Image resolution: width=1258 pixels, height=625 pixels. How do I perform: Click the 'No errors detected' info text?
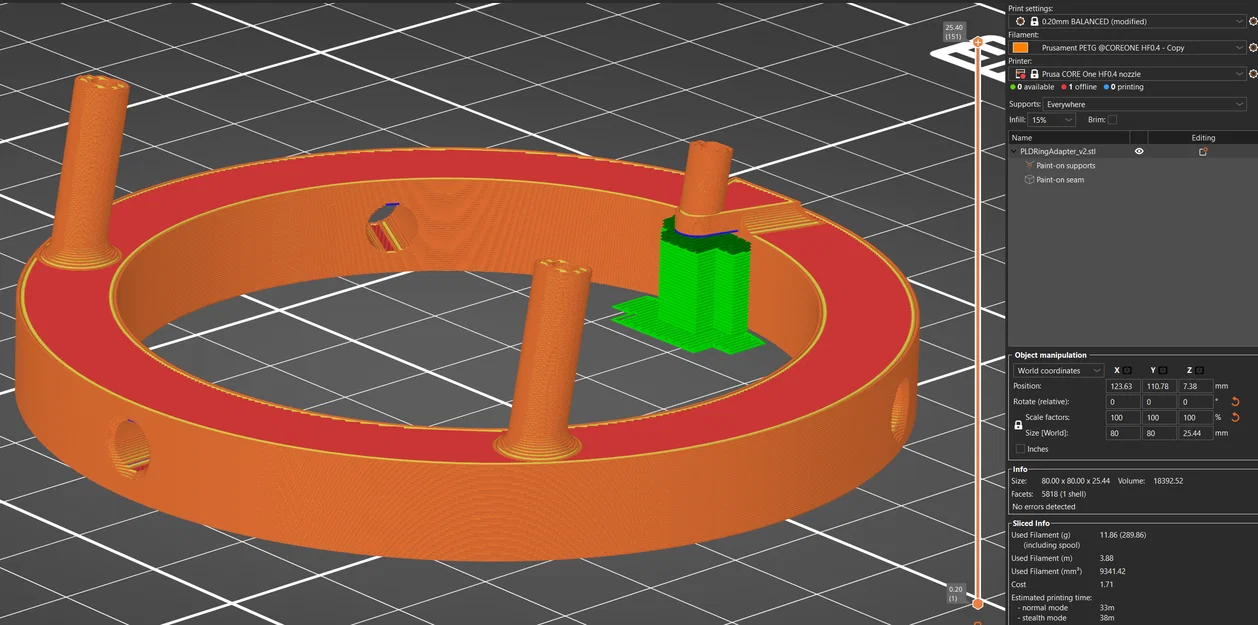1044,507
